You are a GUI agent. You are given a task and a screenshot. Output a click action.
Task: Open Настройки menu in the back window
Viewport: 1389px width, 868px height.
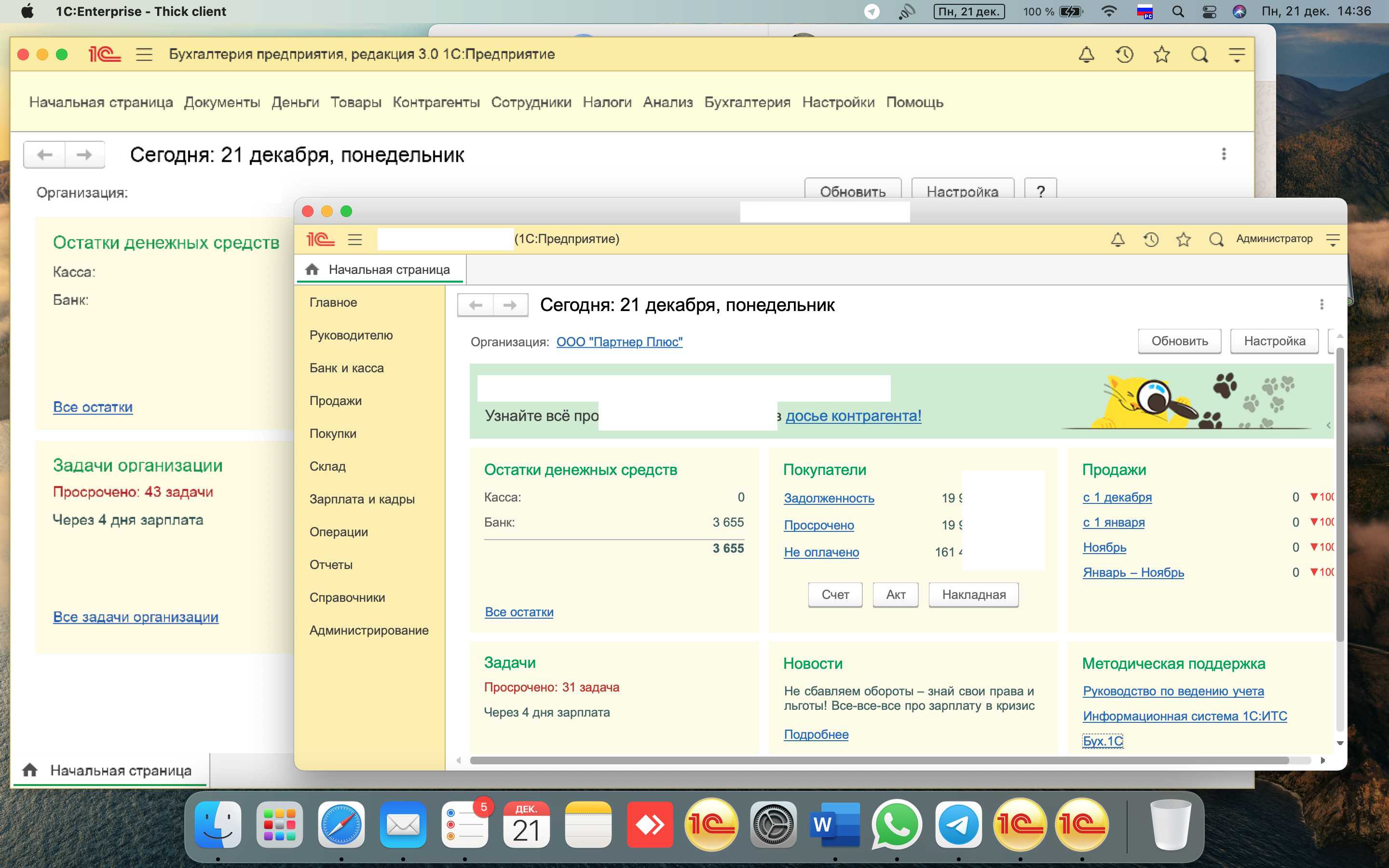coord(838,102)
